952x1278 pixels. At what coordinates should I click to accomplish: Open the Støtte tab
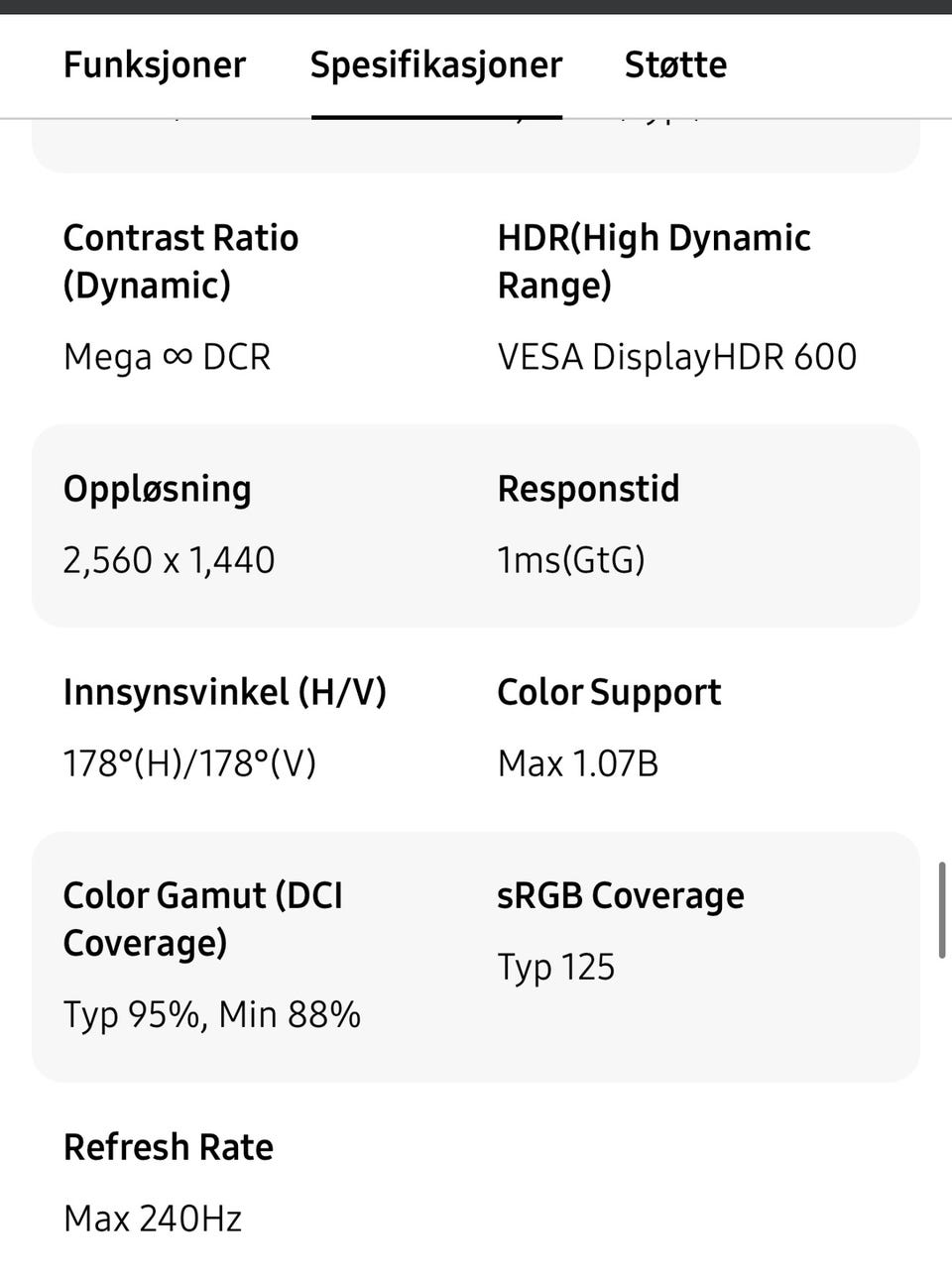point(675,65)
